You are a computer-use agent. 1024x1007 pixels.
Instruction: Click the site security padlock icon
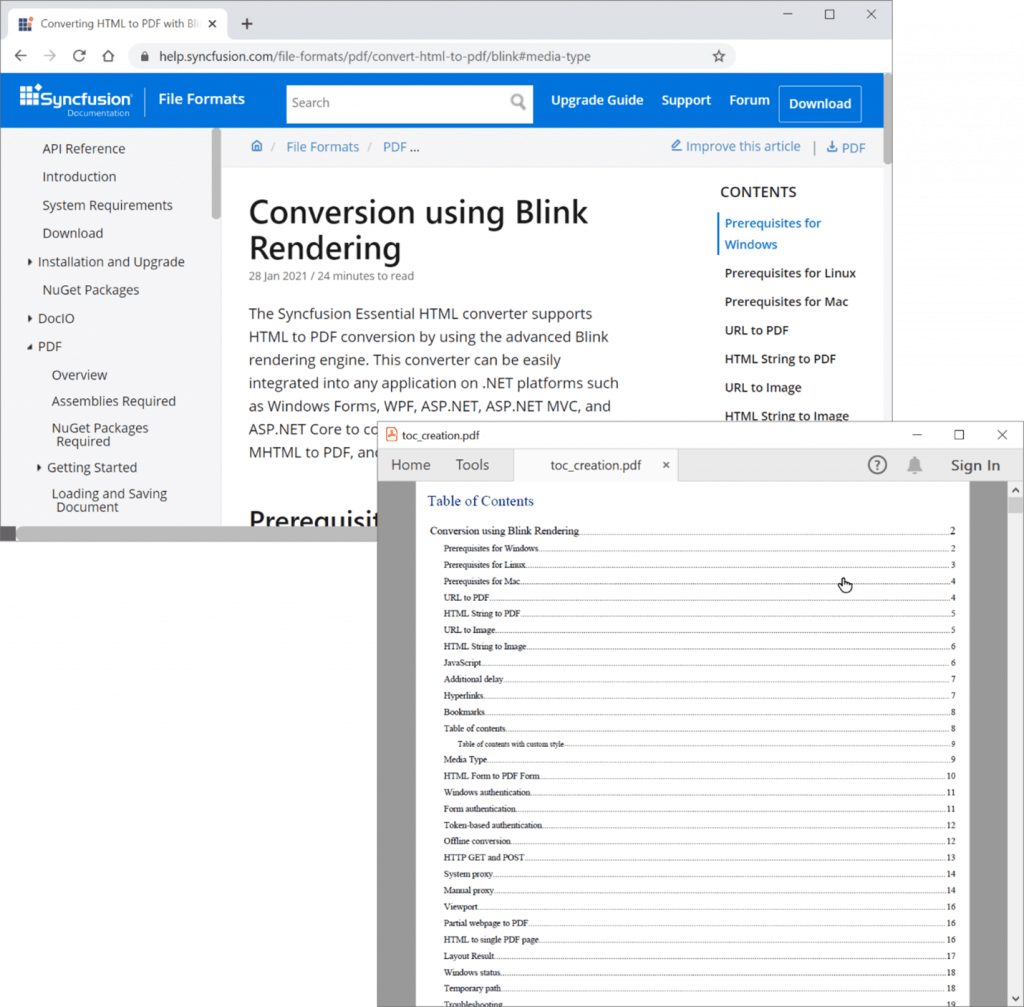[x=146, y=57]
